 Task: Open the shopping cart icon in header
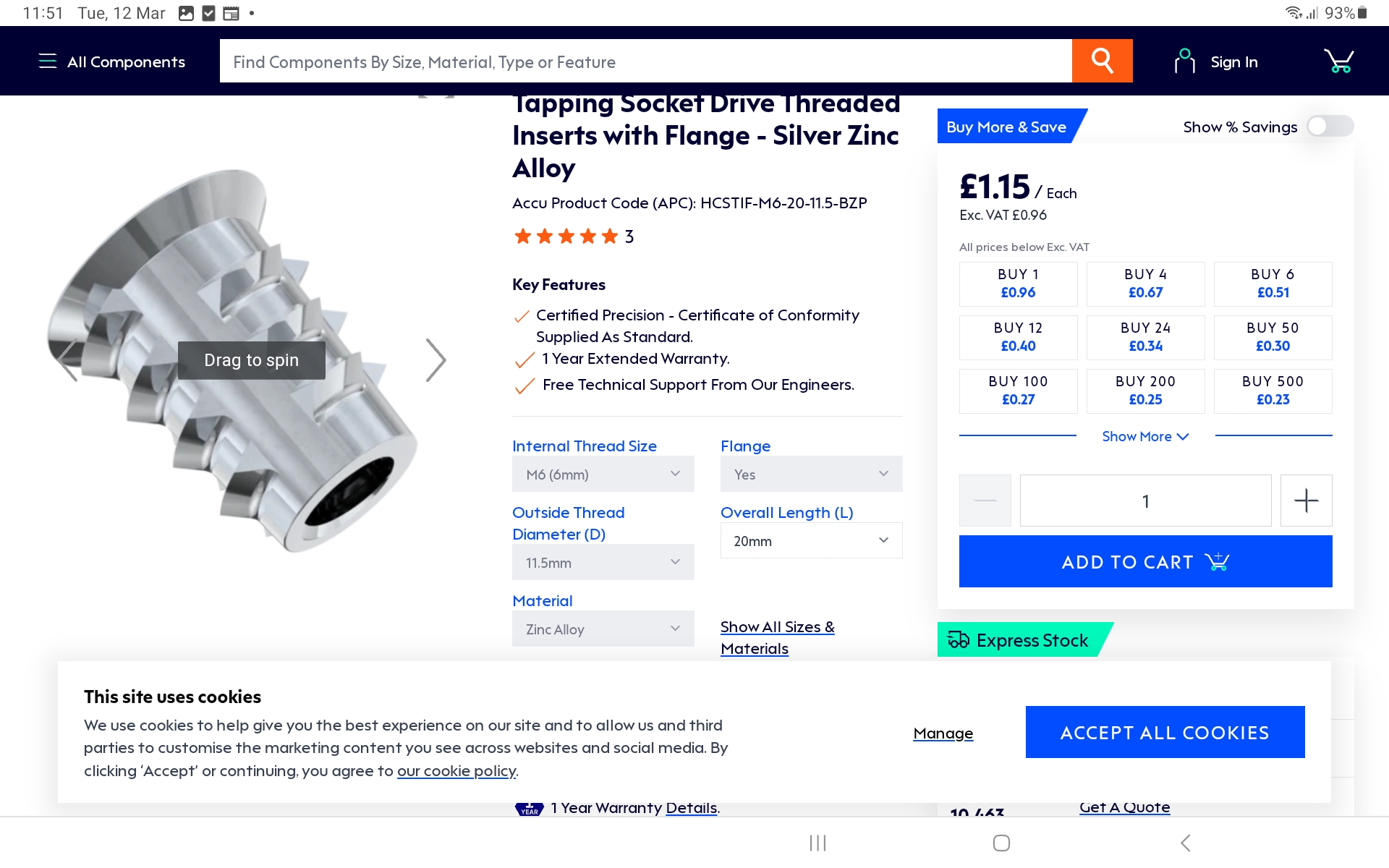coord(1338,61)
